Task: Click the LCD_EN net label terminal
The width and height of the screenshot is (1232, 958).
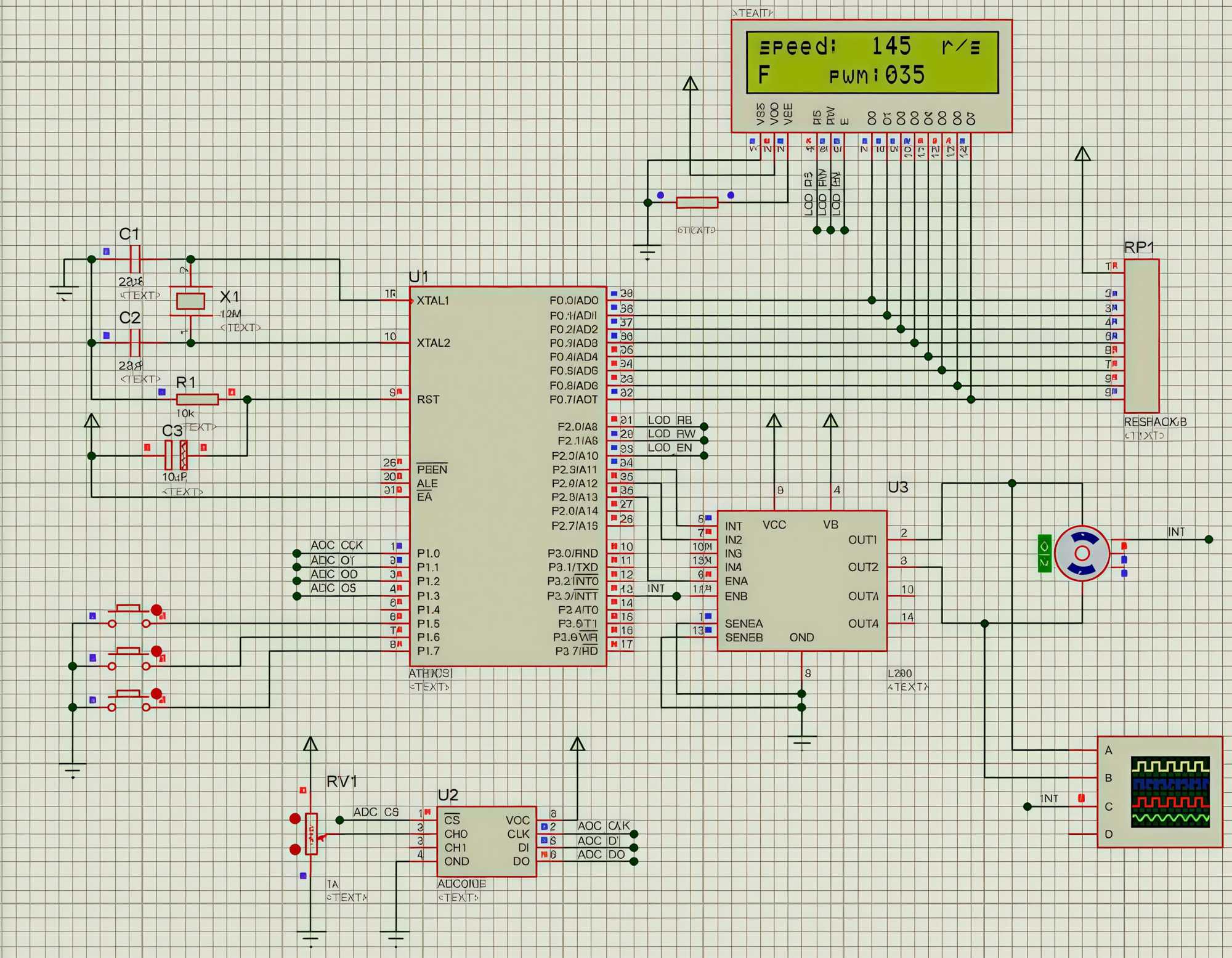Action: [x=703, y=455]
